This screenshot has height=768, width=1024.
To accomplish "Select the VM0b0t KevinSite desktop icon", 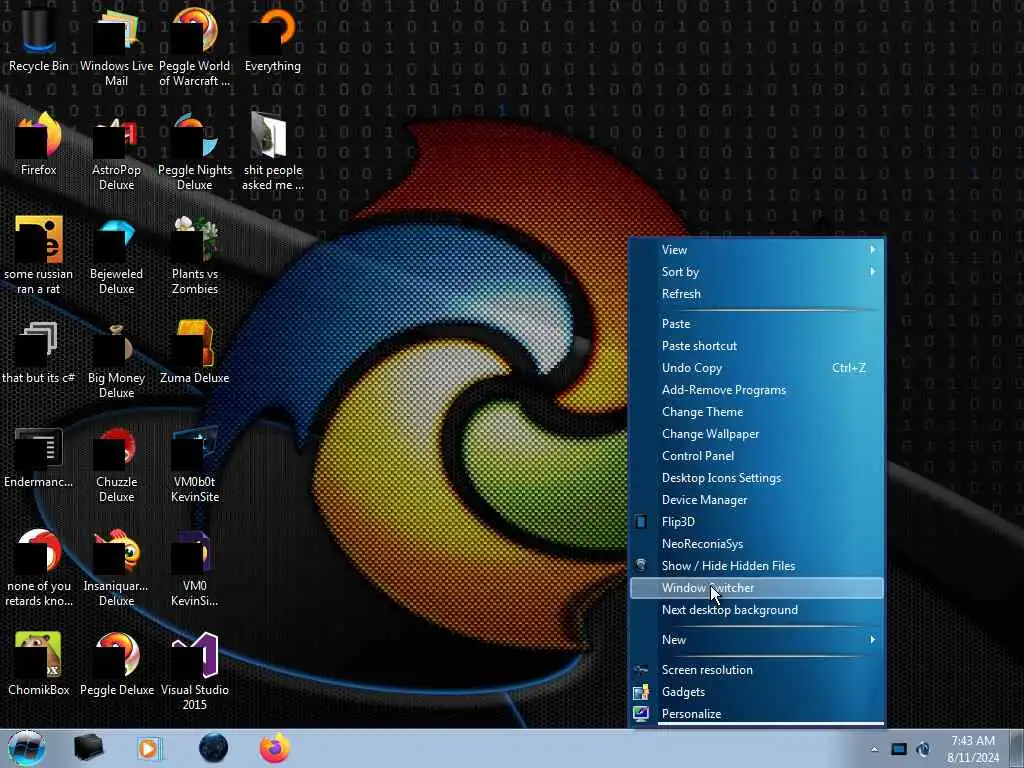I will click(195, 463).
